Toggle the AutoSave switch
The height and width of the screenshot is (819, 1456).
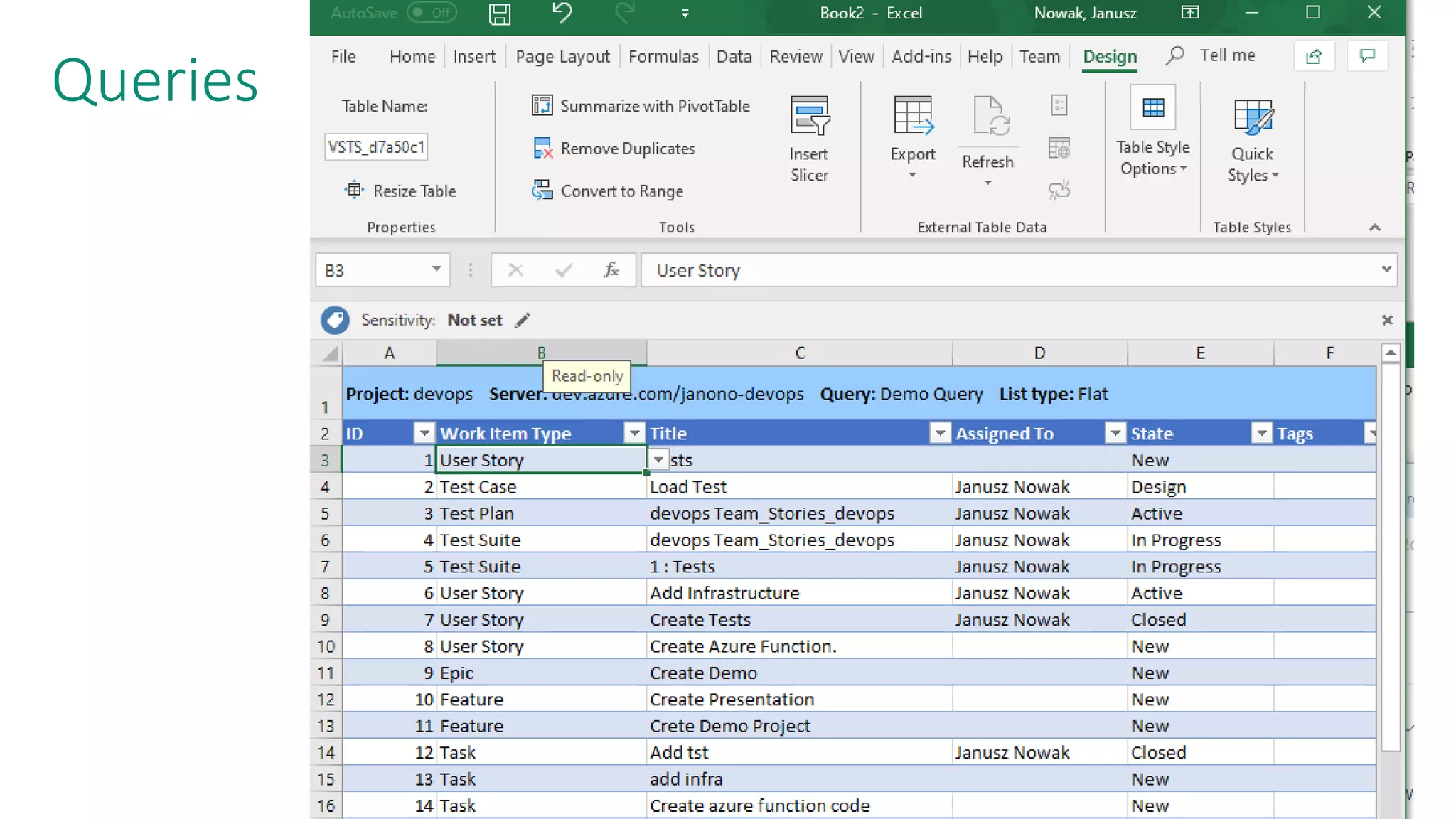432,13
